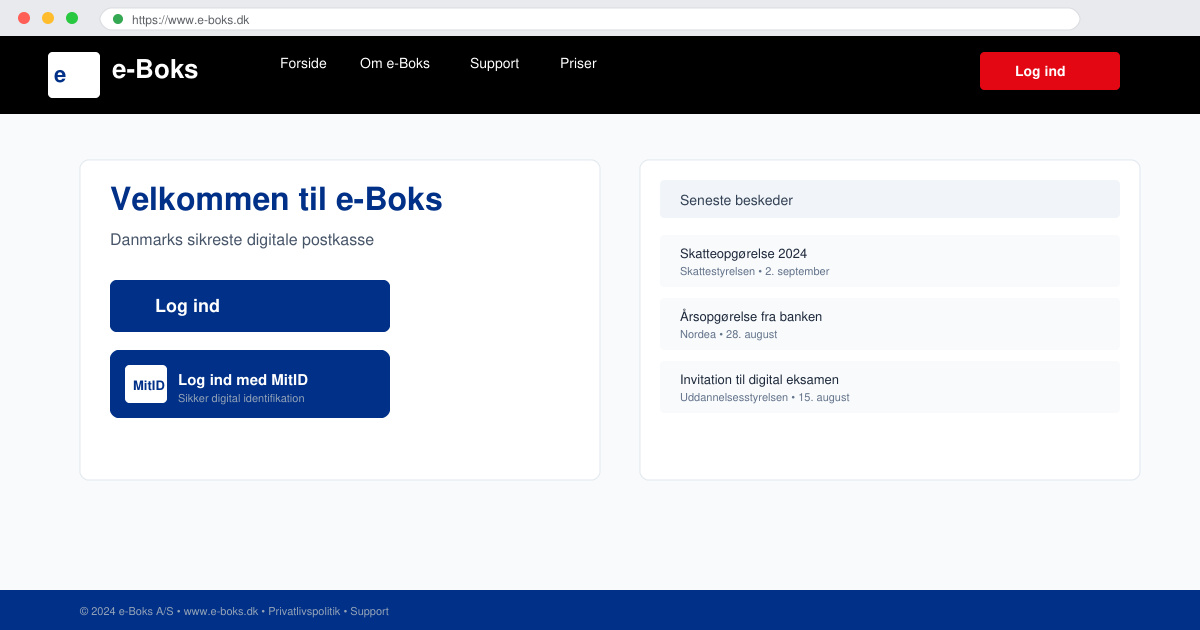
Task: Click the Danmarks sikreste digitale postkasse subtitle
Action: [242, 240]
